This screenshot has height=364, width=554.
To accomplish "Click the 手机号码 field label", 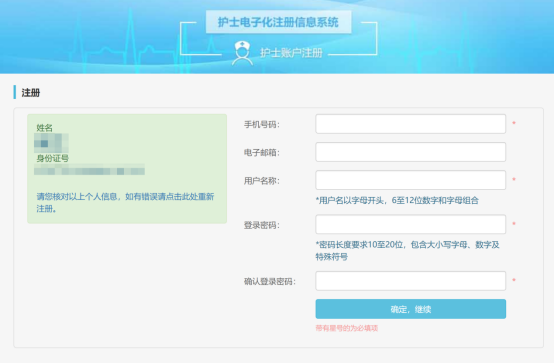I will coord(261,124).
